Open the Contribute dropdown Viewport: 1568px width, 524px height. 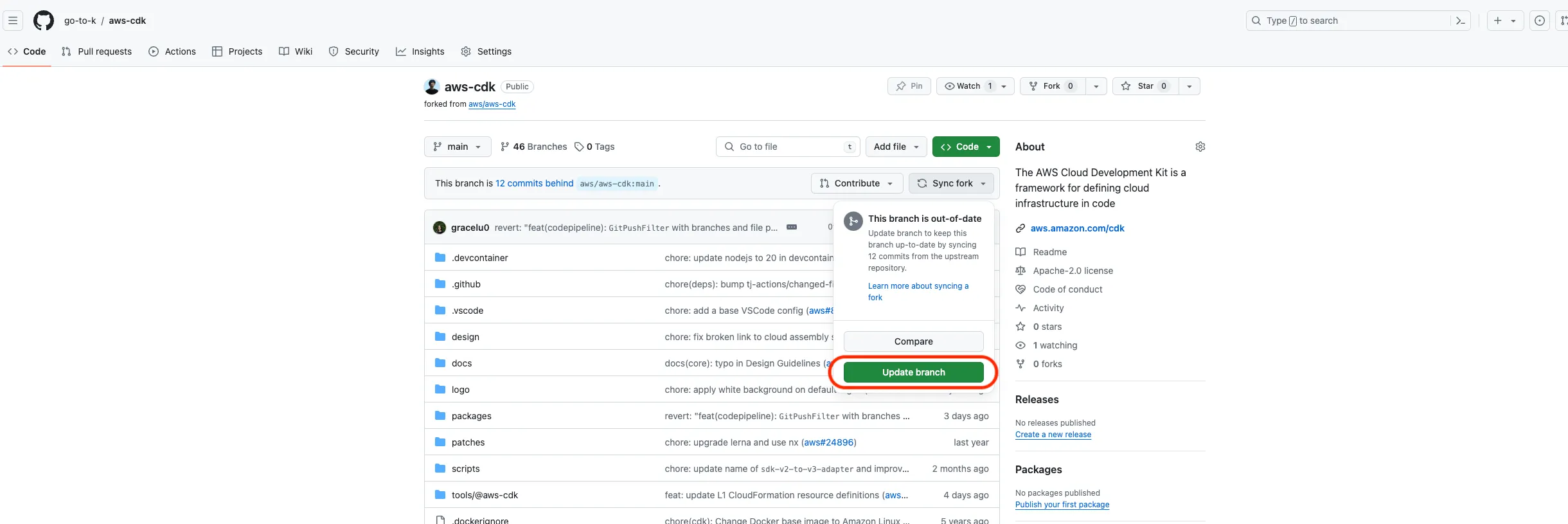click(857, 183)
